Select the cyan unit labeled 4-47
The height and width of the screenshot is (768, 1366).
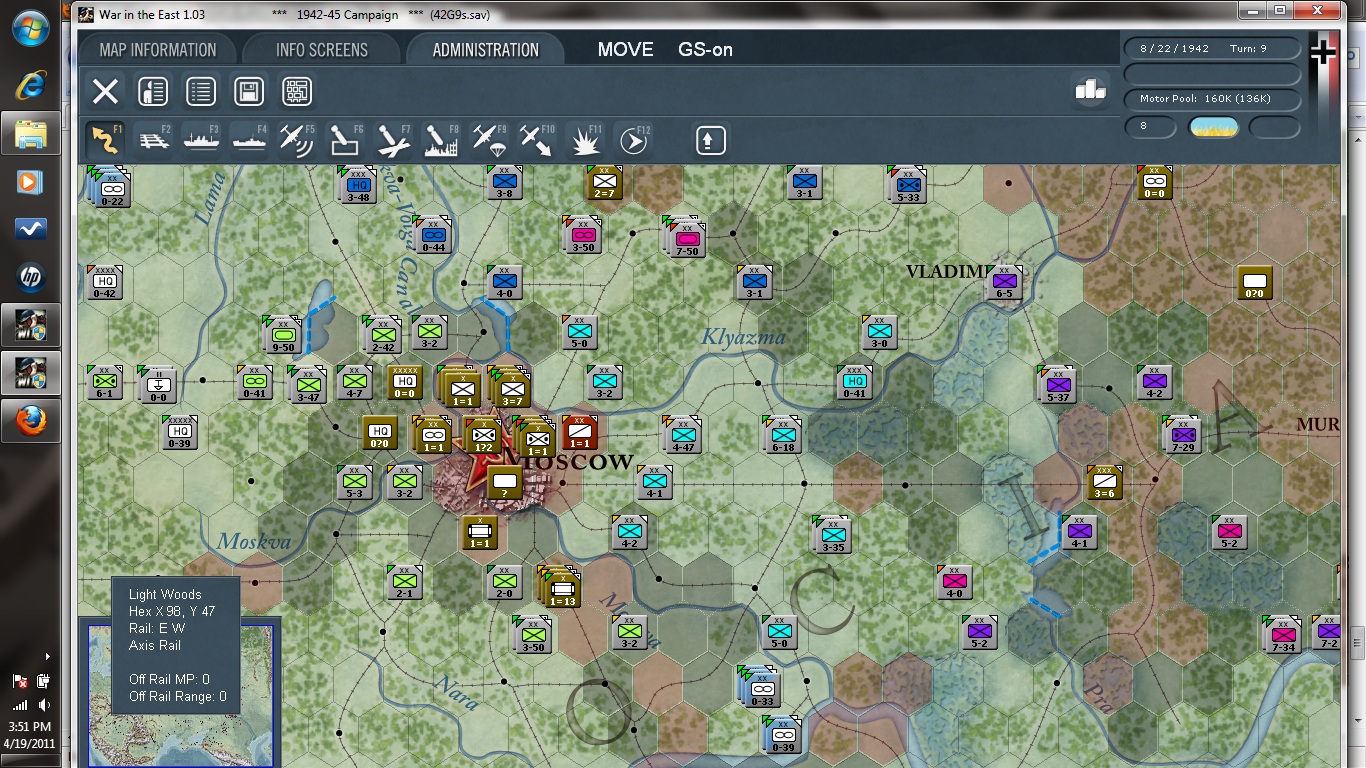point(683,435)
